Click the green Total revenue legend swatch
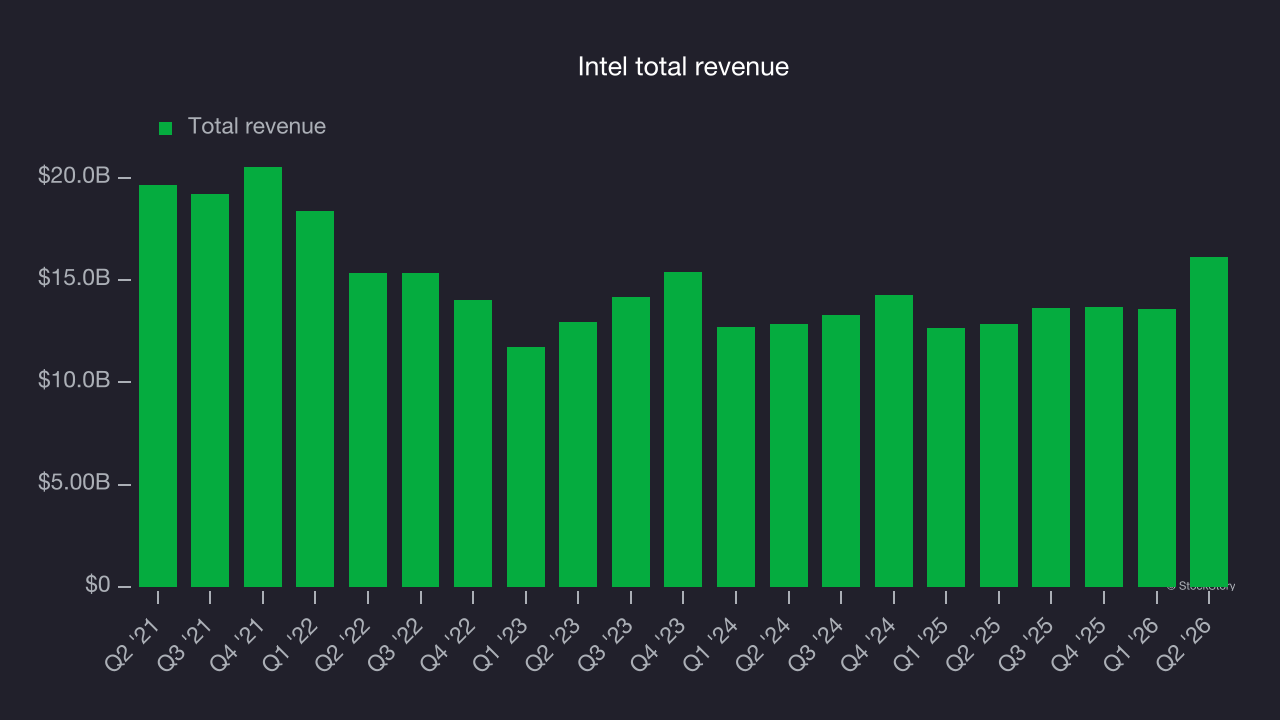 (166, 128)
